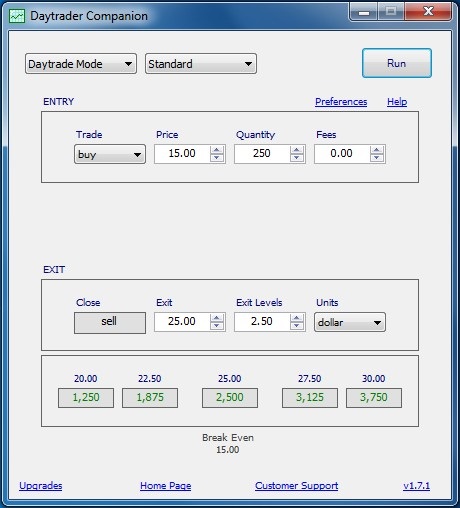This screenshot has width=460, height=508.
Task: Decrease Exit price with the down arrow
Action: coord(217,326)
